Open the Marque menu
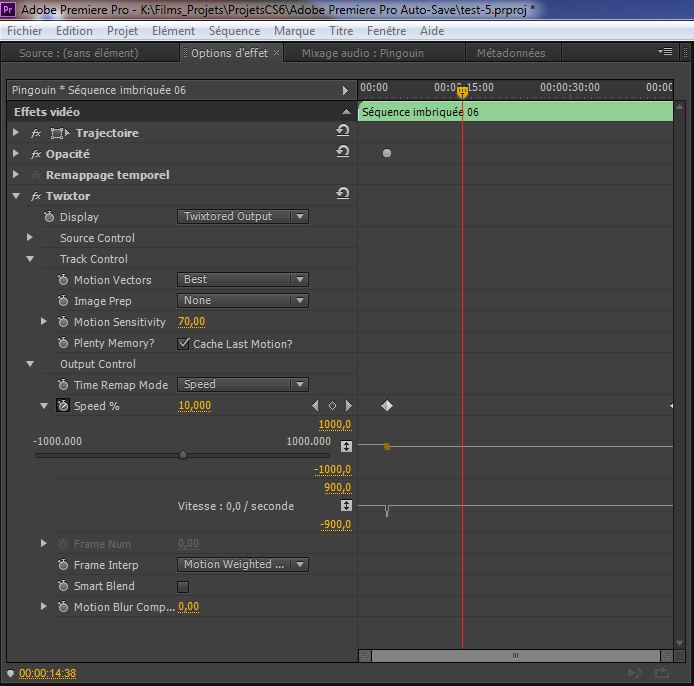Screen dimensions: 694x686 coord(295,31)
